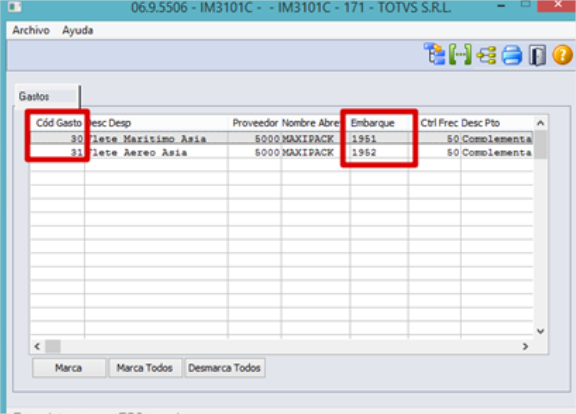The width and height of the screenshot is (576, 414).
Task: Click Complementa in embarque 1952 row
Action: 497,152
